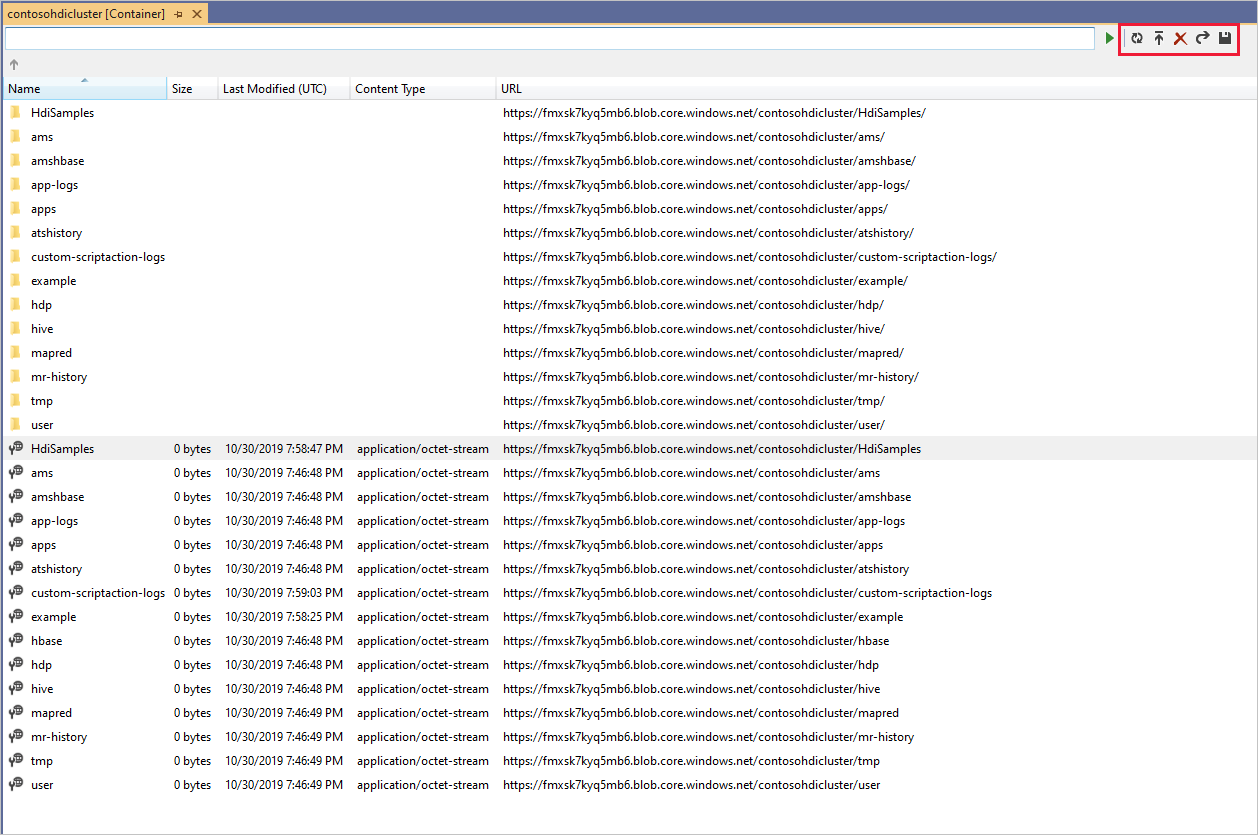Refresh the blob container listing
Viewport: 1258px width, 835px height.
(1138, 38)
